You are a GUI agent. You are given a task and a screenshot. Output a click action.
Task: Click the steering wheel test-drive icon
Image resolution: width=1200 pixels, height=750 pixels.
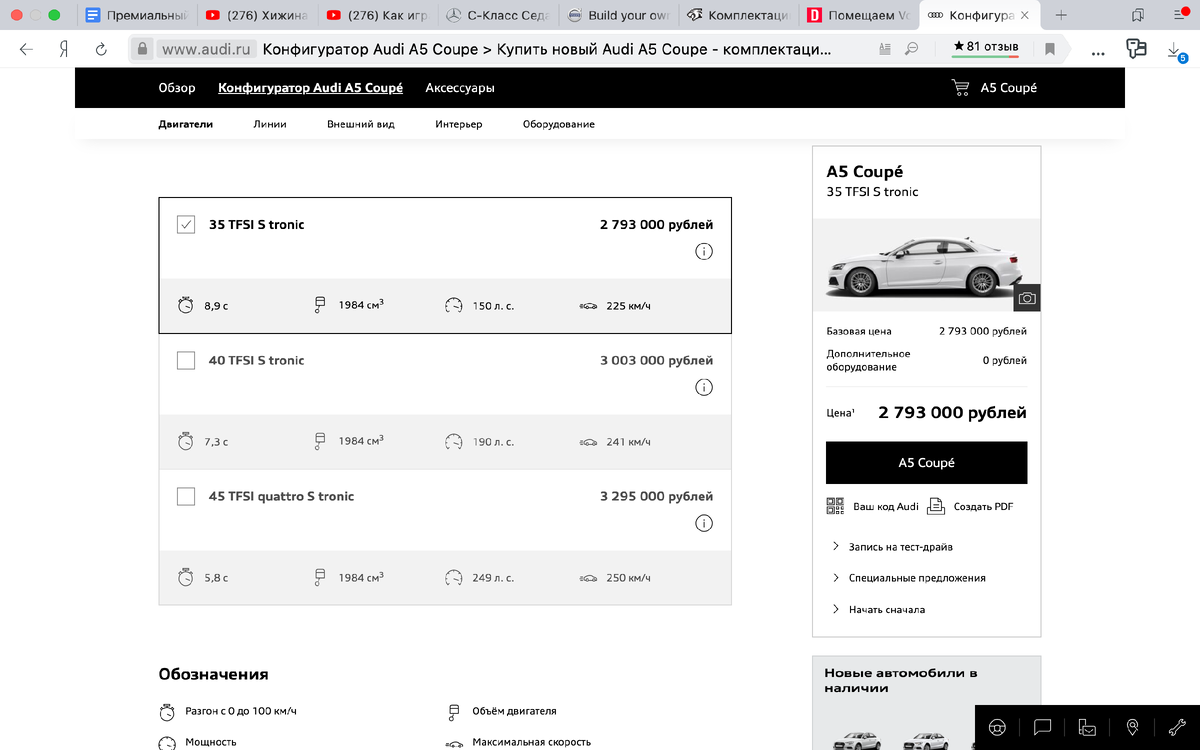(997, 727)
